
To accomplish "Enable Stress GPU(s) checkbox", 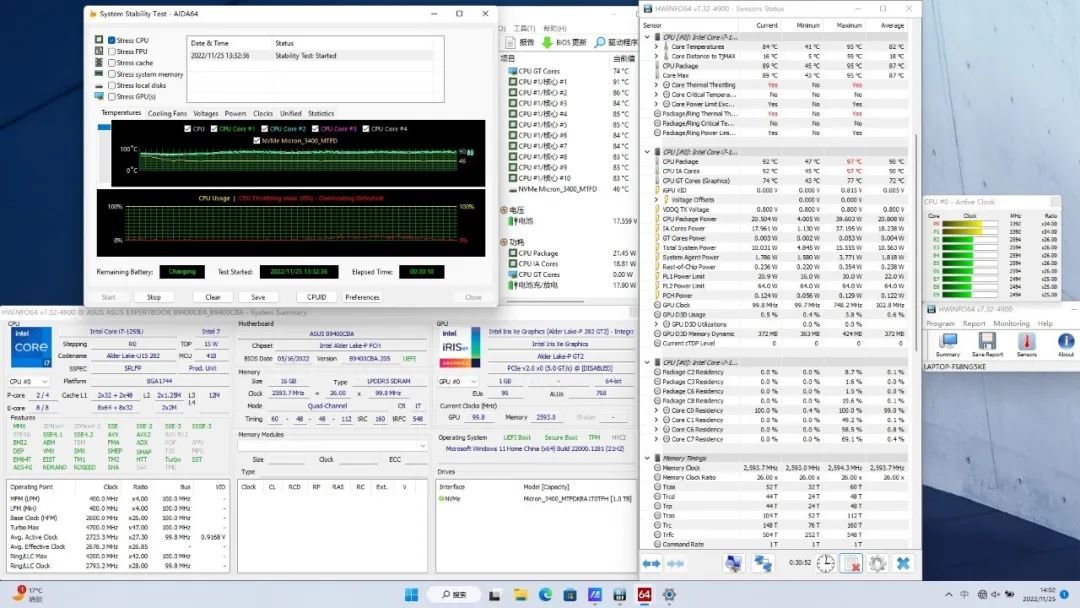I will click(x=112, y=96).
